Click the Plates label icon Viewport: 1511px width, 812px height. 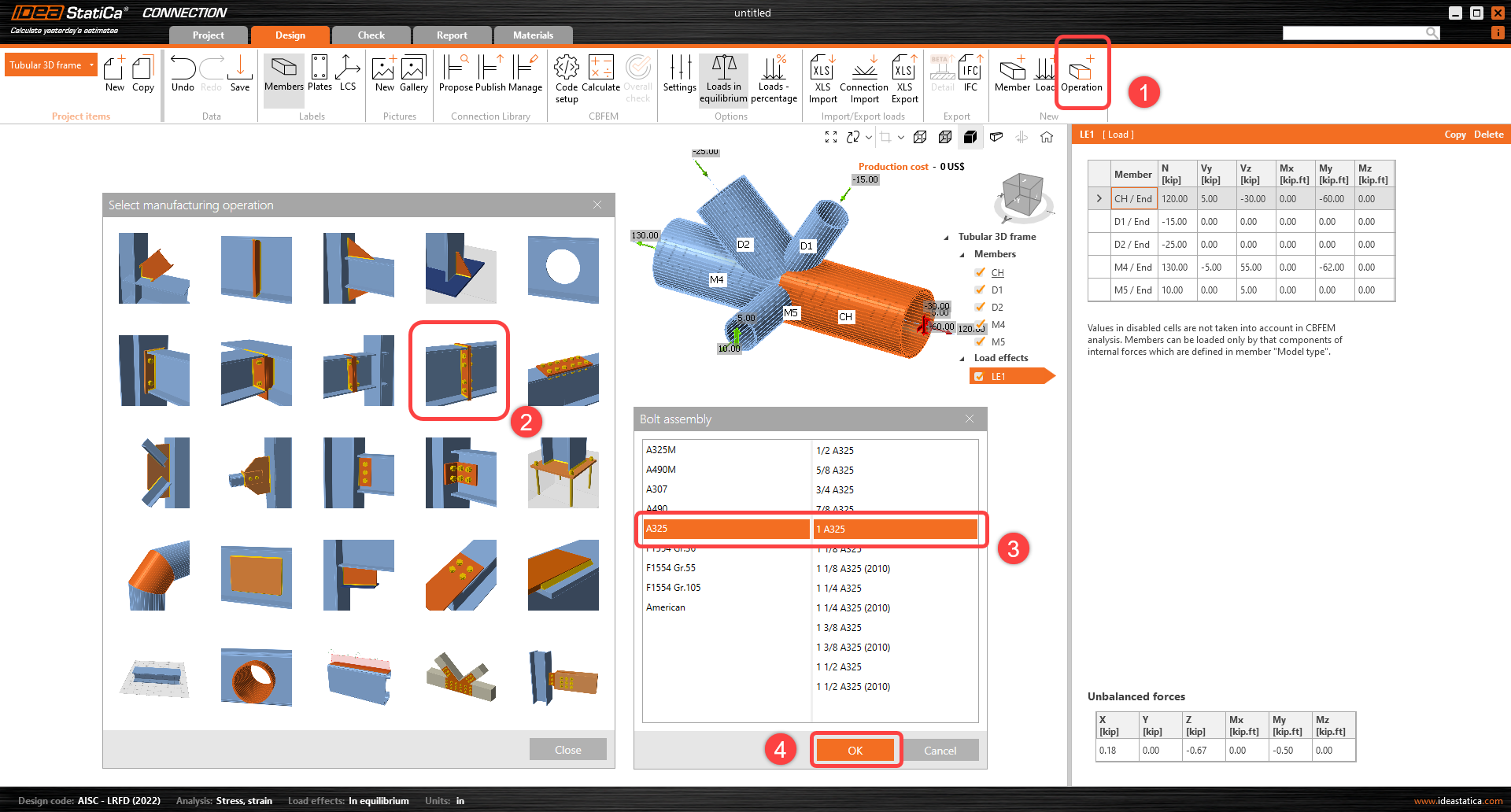coord(320,73)
